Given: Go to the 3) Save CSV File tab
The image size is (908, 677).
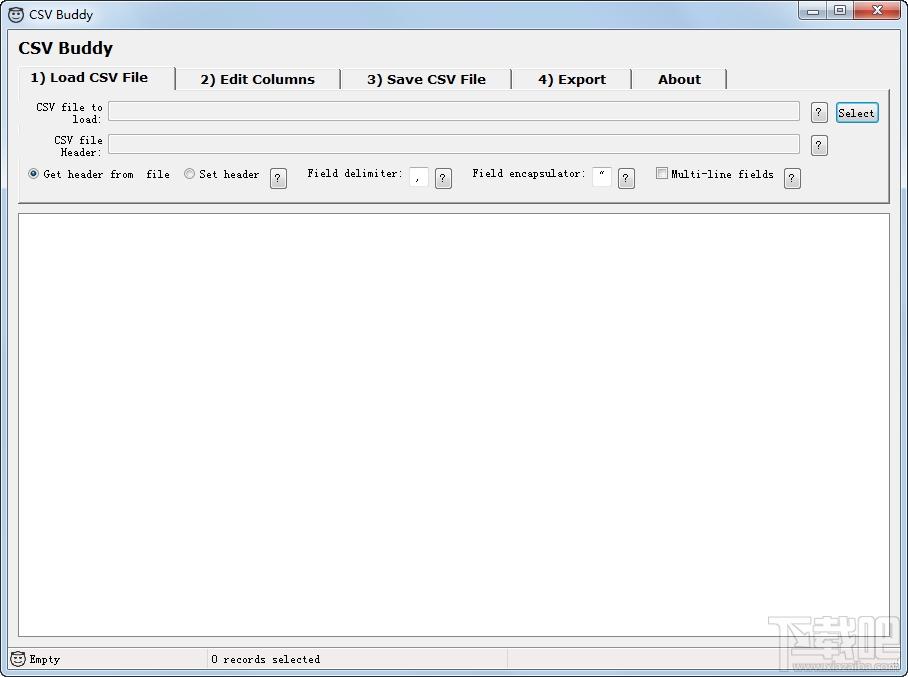Looking at the screenshot, I should tap(426, 79).
